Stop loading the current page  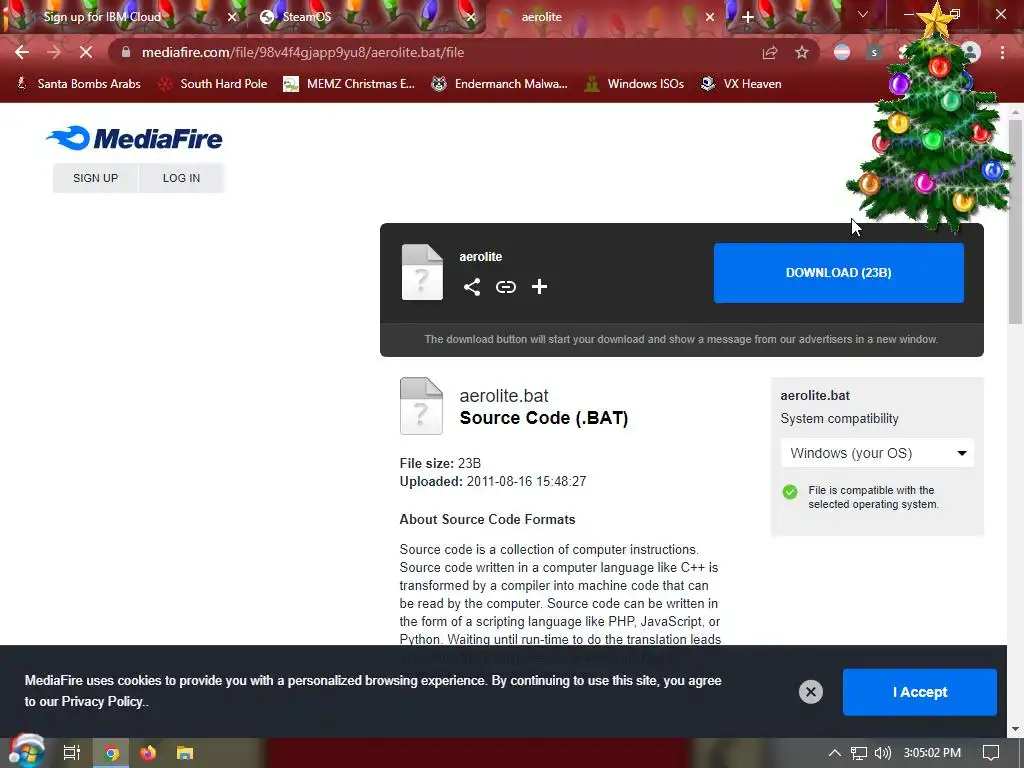pyautogui.click(x=86, y=52)
